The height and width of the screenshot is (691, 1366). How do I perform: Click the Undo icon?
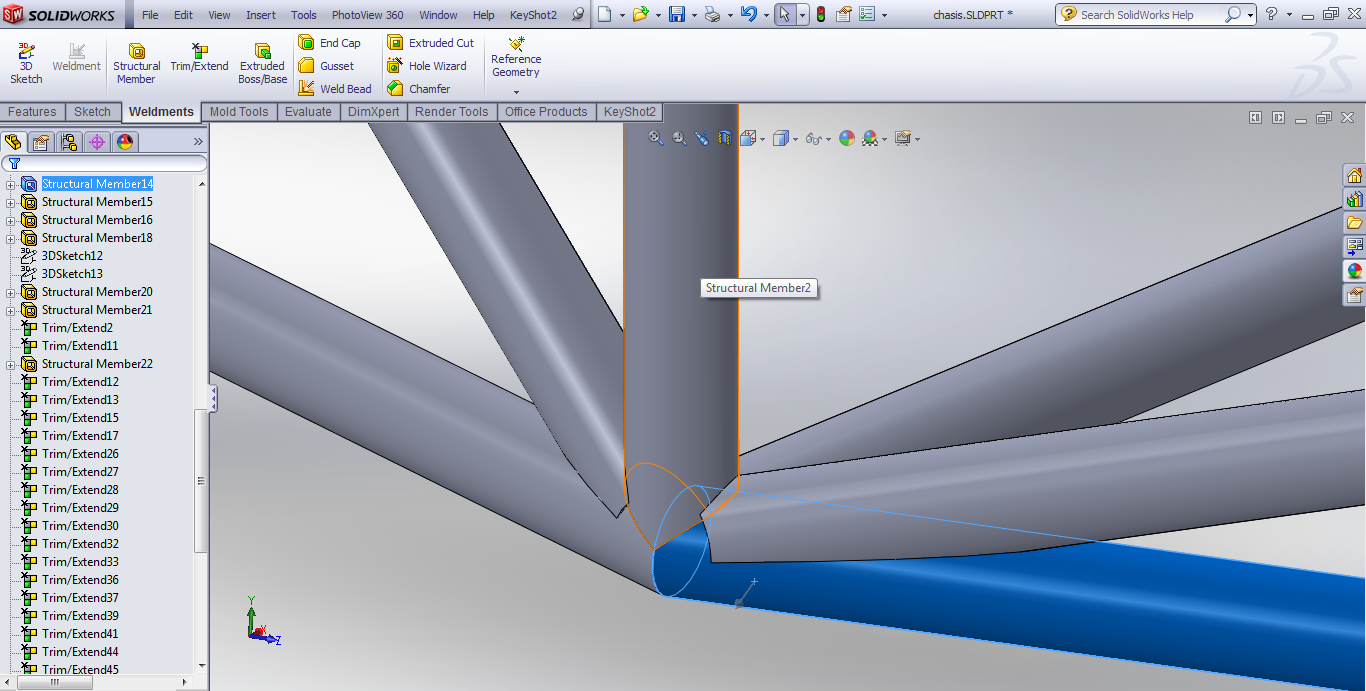748,15
